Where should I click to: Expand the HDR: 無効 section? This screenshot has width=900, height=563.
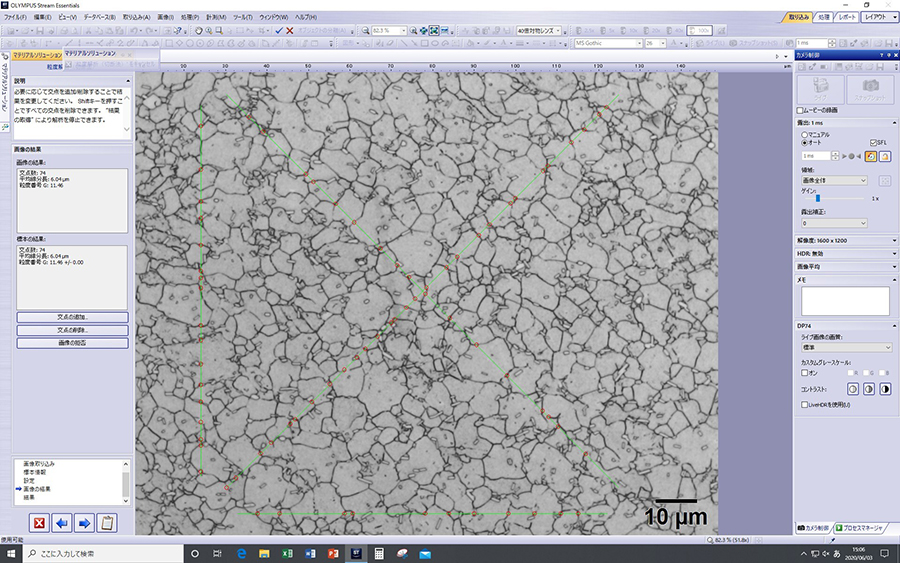pyautogui.click(x=845, y=253)
